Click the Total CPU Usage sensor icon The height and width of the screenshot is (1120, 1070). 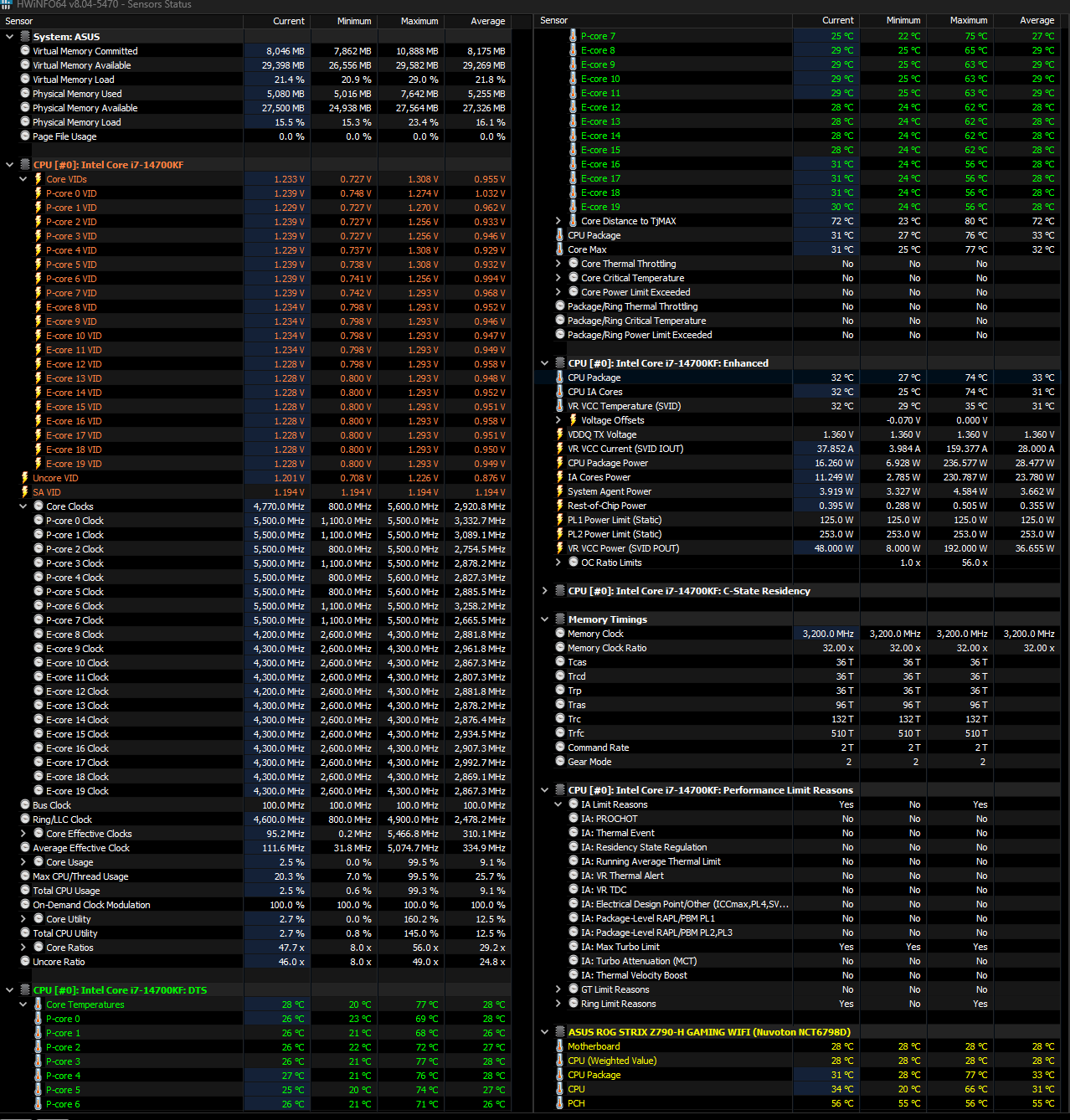point(25,891)
